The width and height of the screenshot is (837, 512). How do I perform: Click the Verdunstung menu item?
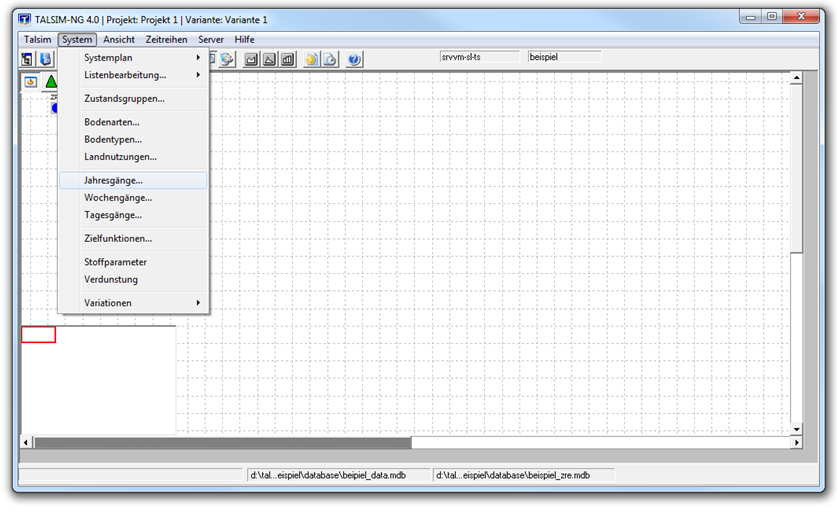(x=111, y=280)
